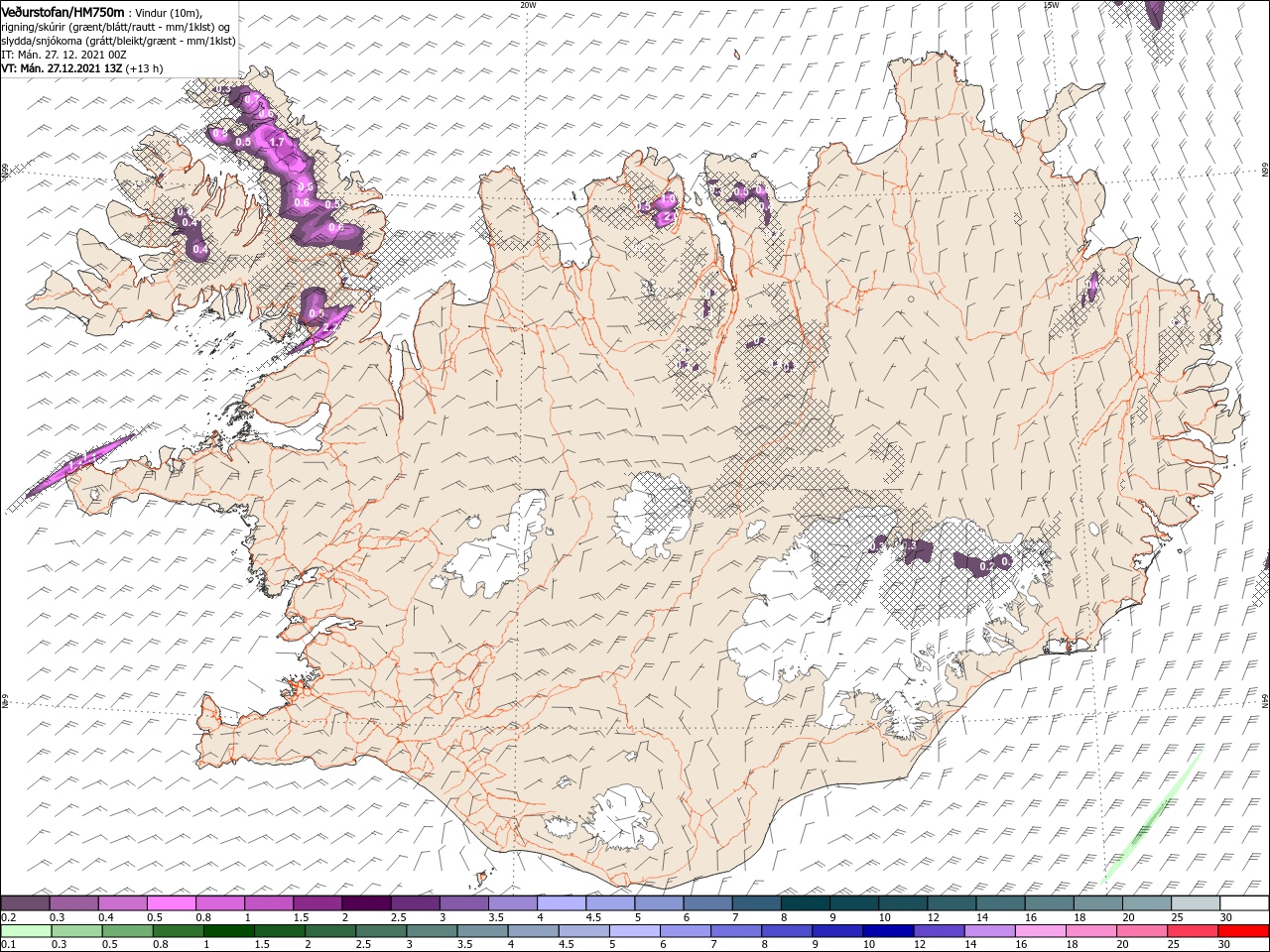Select the deep blue 10 bottom-row swatch
Screen dimensions: 1270x952
point(887,931)
